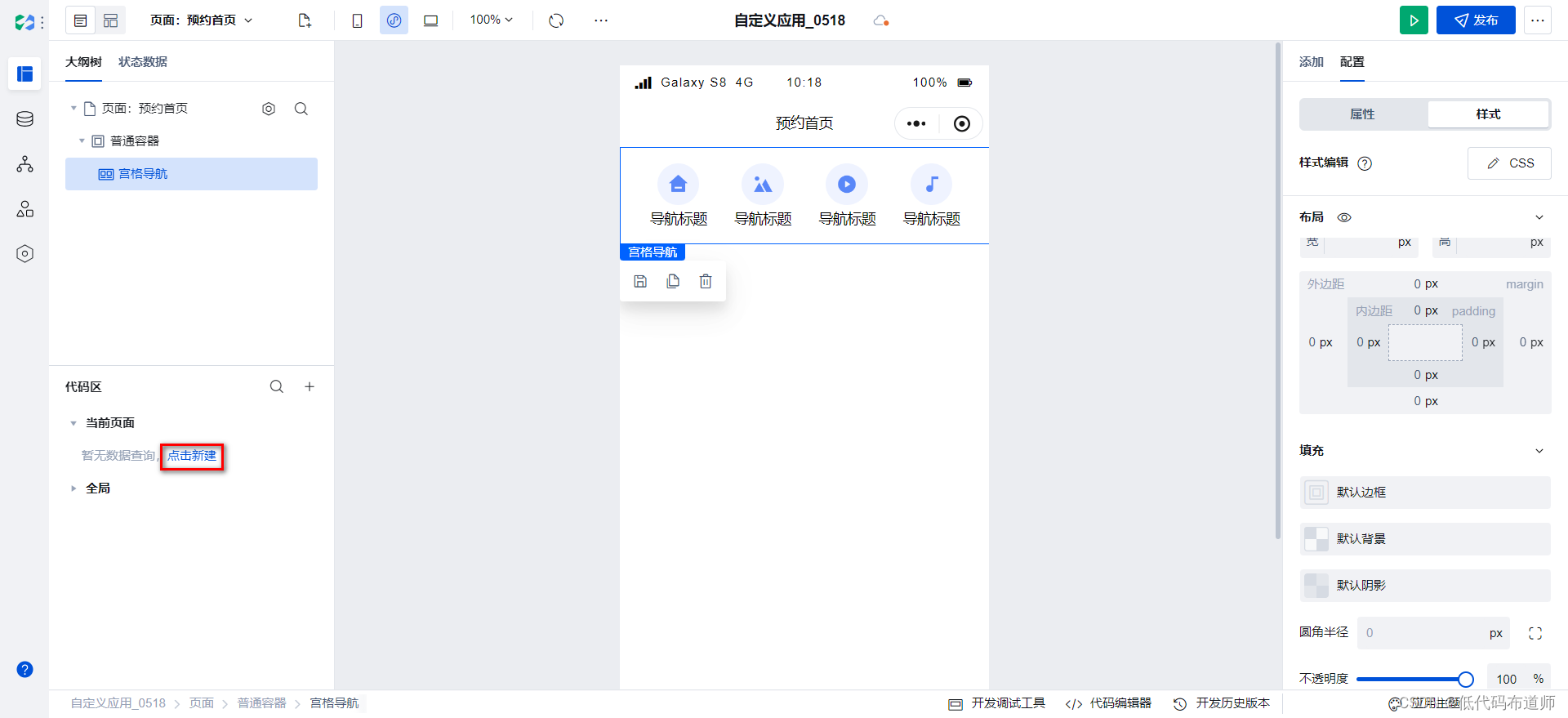Open the materials shapes sidebar icon
1568x718 pixels.
point(24,209)
